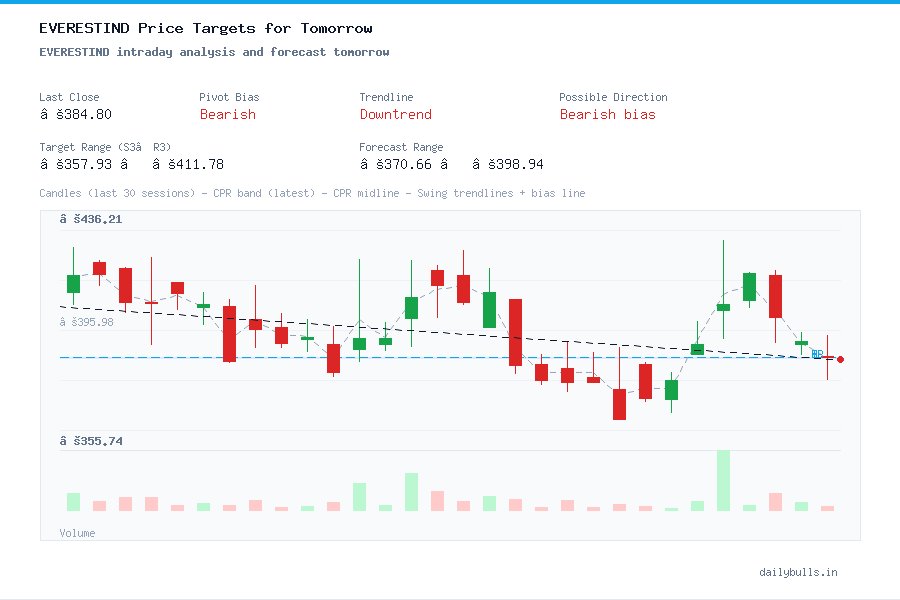
Task: Click the forecast range value 370.66 to 398.94
Action: [451, 164]
